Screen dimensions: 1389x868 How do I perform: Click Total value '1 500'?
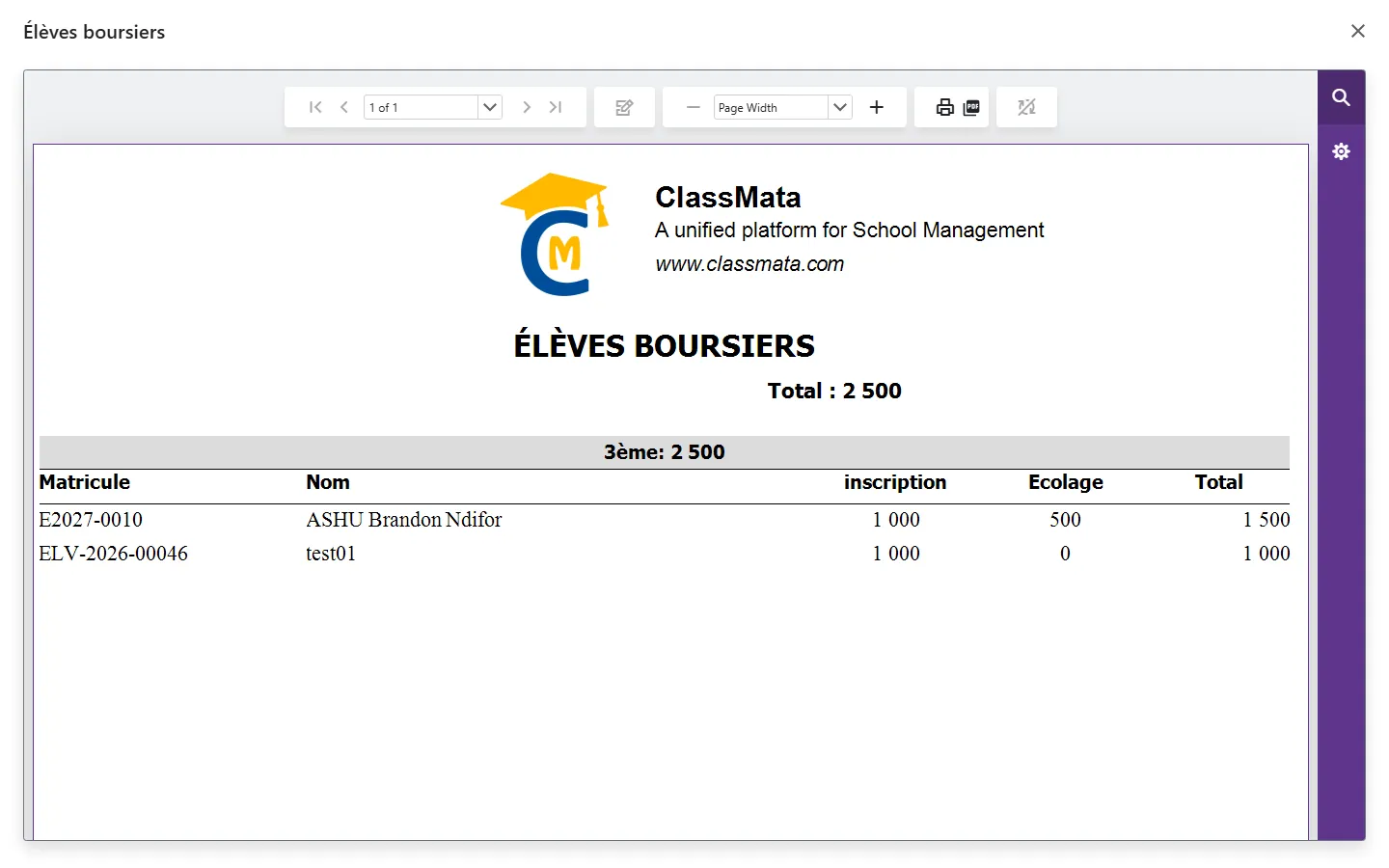tap(1266, 520)
